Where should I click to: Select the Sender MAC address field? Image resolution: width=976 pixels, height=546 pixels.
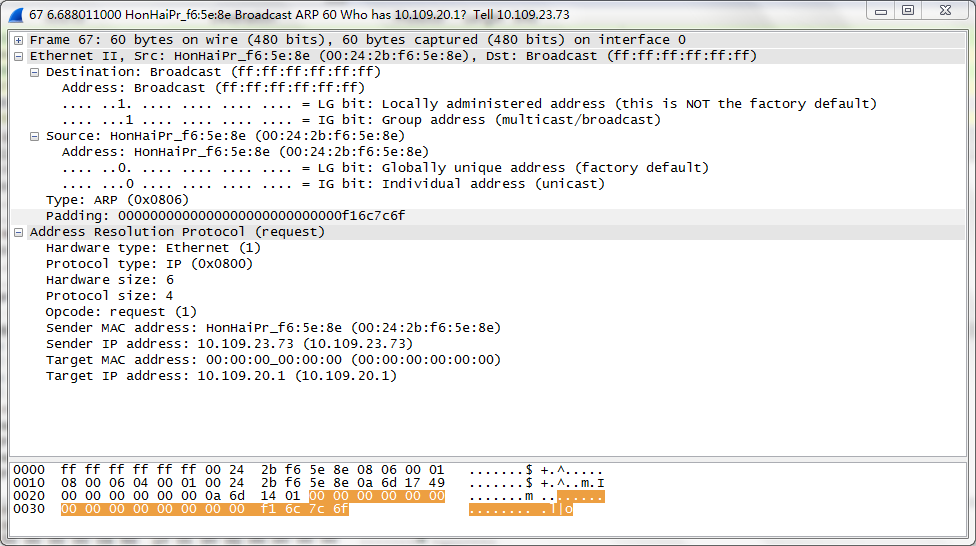(273, 328)
